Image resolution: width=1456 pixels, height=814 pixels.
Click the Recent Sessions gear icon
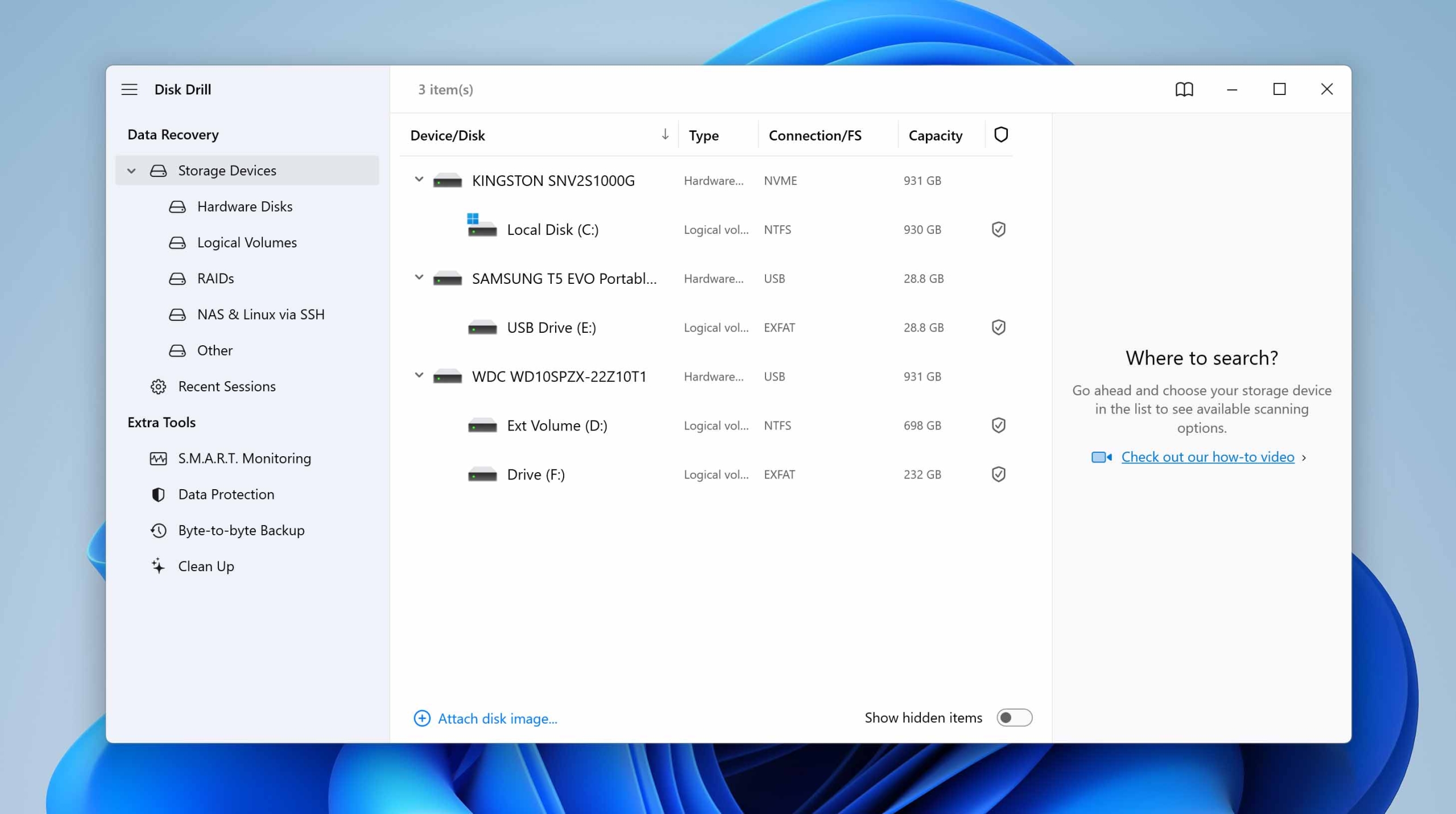click(x=158, y=386)
